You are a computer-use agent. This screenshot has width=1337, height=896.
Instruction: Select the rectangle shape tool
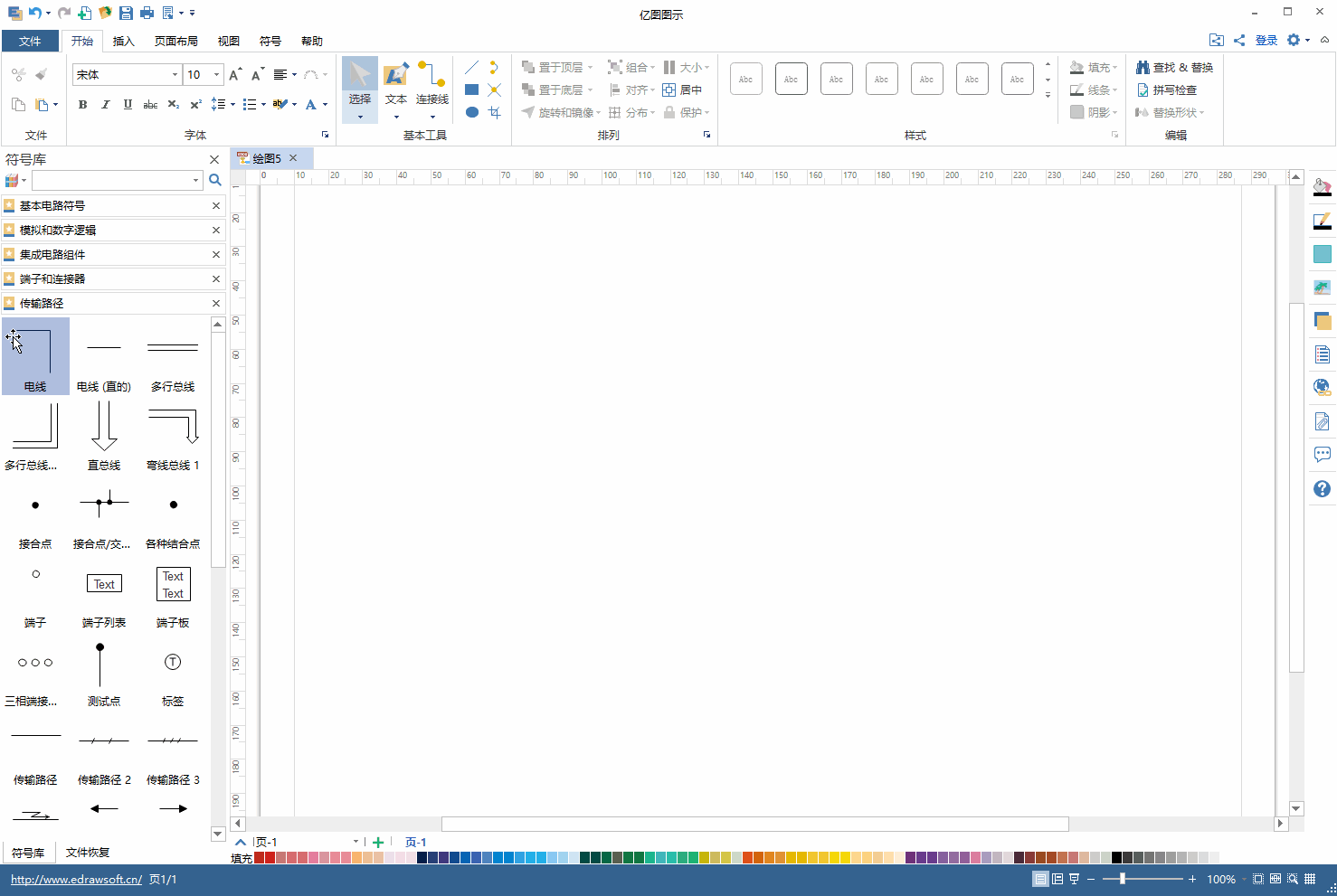[x=471, y=90]
